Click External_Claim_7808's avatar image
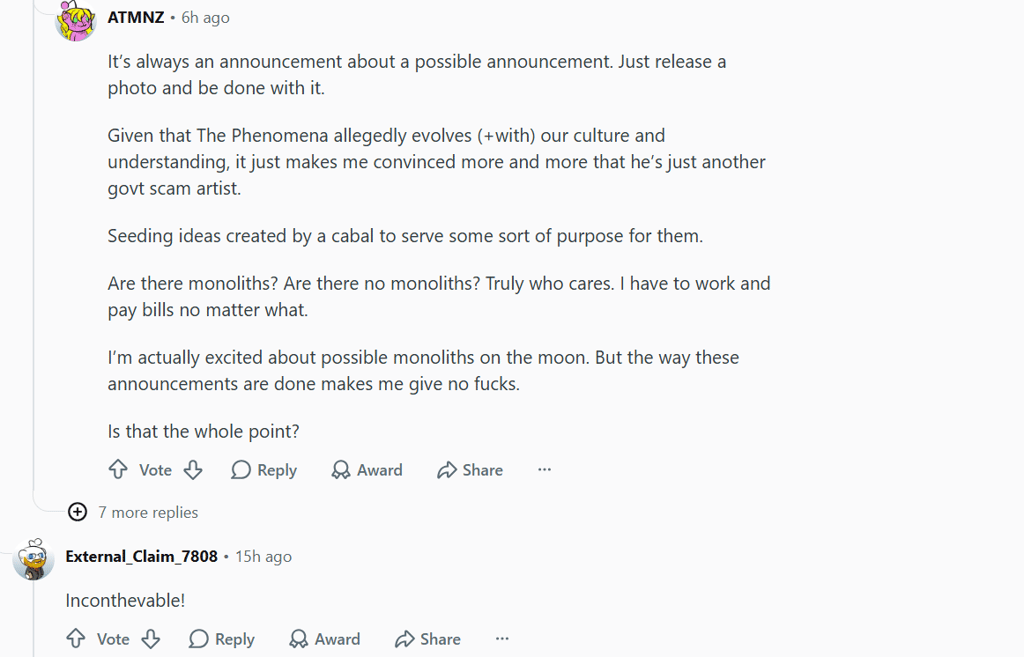Image resolution: width=1024 pixels, height=657 pixels. coord(33,560)
